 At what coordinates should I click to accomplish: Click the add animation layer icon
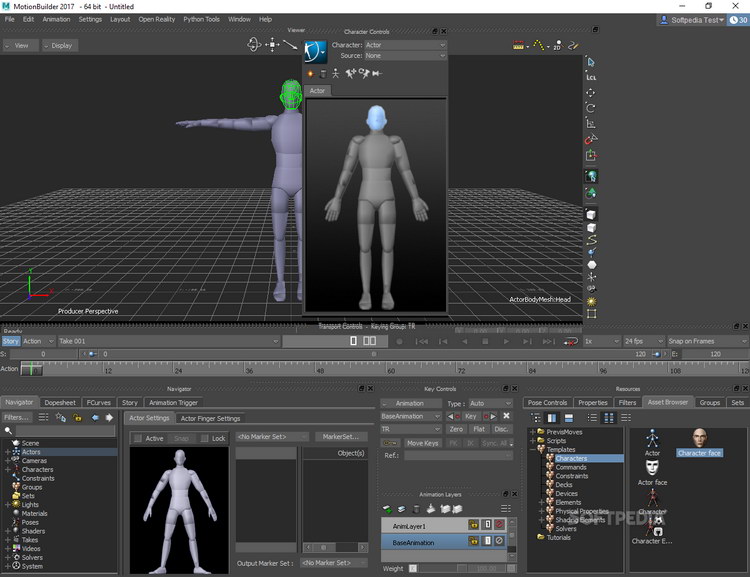387,509
